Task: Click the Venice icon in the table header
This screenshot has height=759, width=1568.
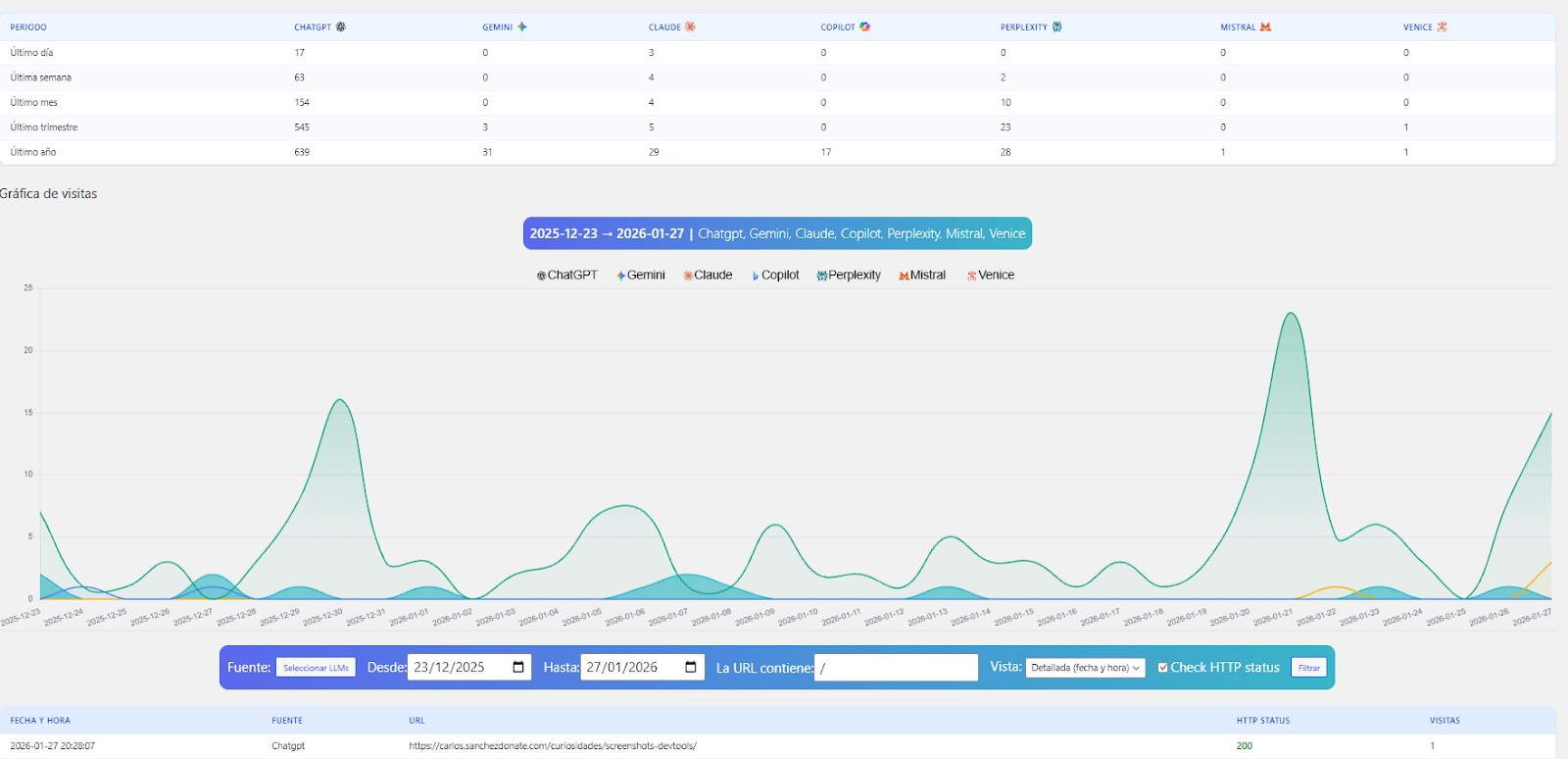Action: (1442, 27)
